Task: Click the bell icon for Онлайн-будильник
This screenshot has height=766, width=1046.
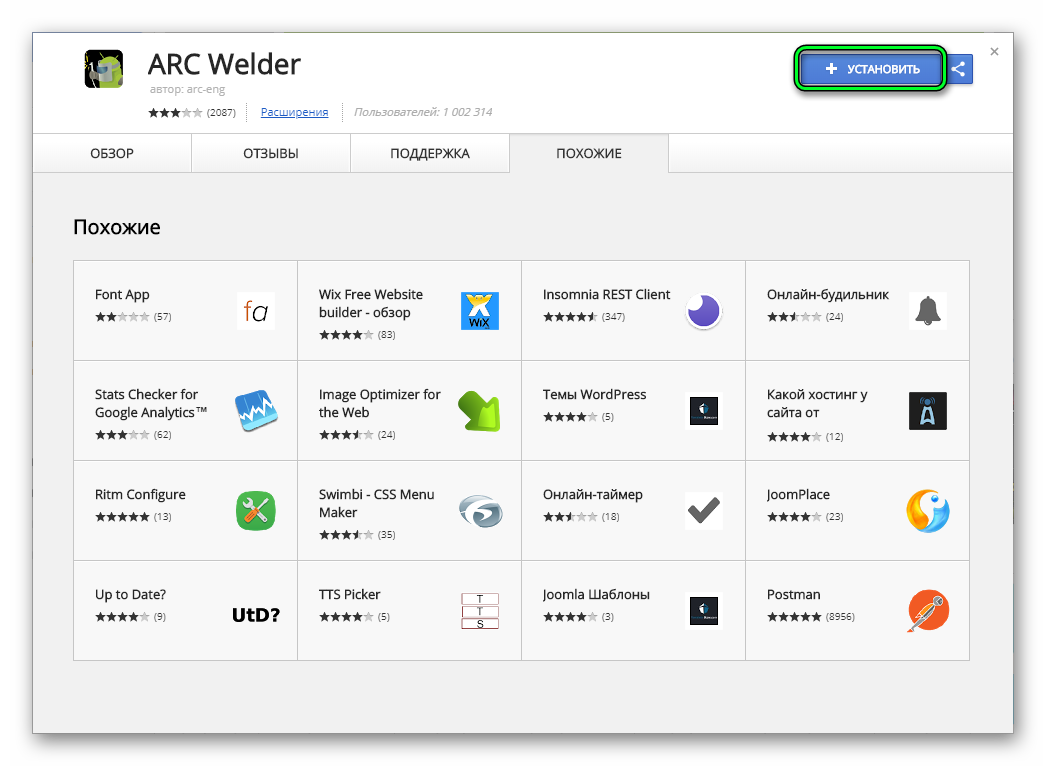Action: [x=928, y=311]
